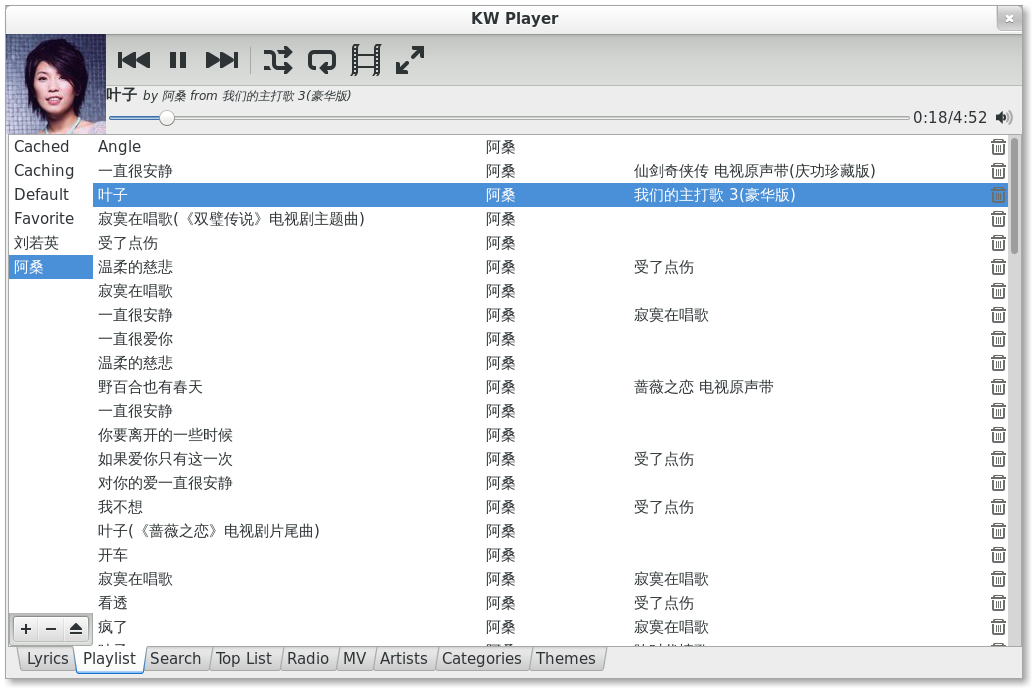
Task: Select song 你要离开的一些时候
Action: tap(165, 435)
